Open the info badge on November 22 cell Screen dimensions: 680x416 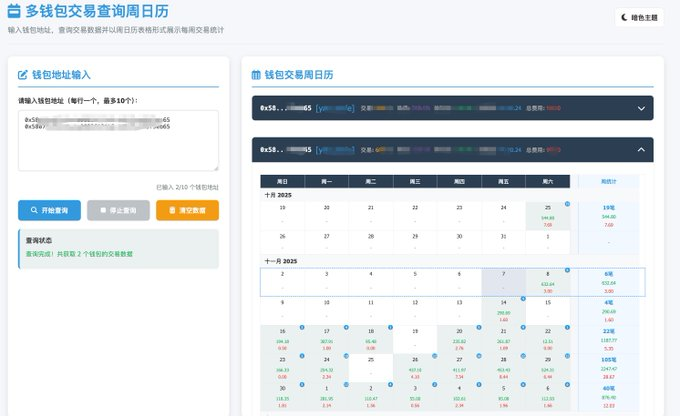click(x=567, y=327)
